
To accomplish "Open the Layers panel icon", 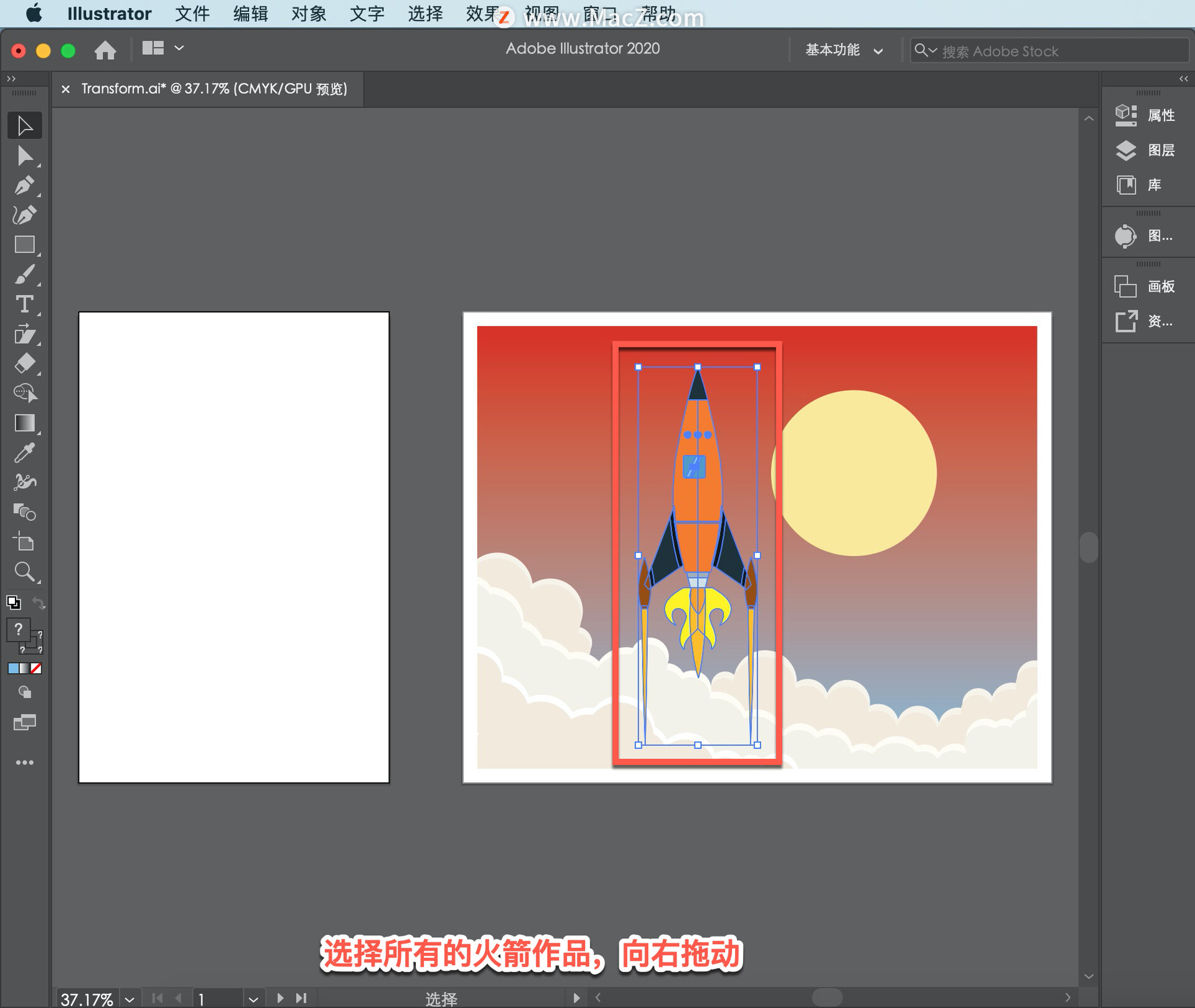I will [1126, 150].
